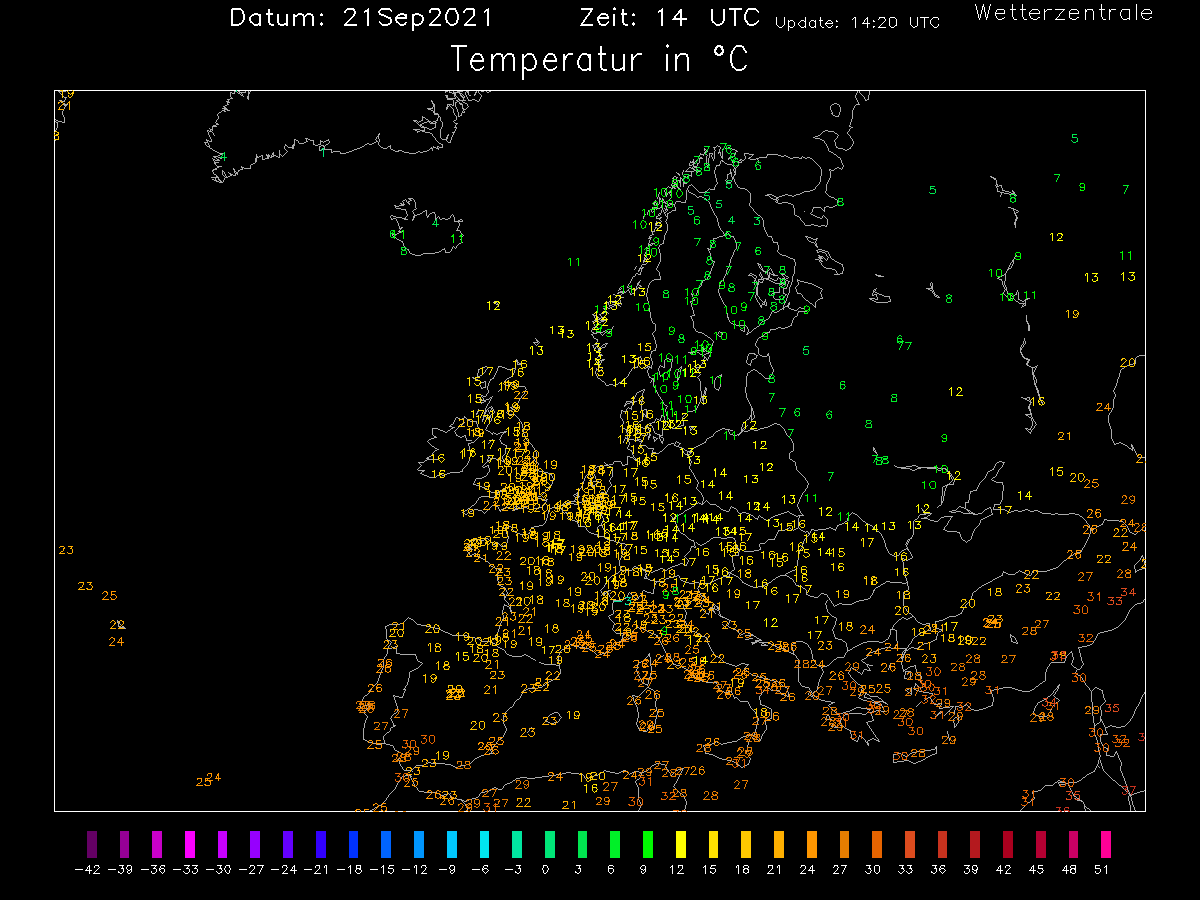Viewport: 1200px width, 900px height.
Task: Click the orange 24 °C legend swatch
Action: coord(812,842)
